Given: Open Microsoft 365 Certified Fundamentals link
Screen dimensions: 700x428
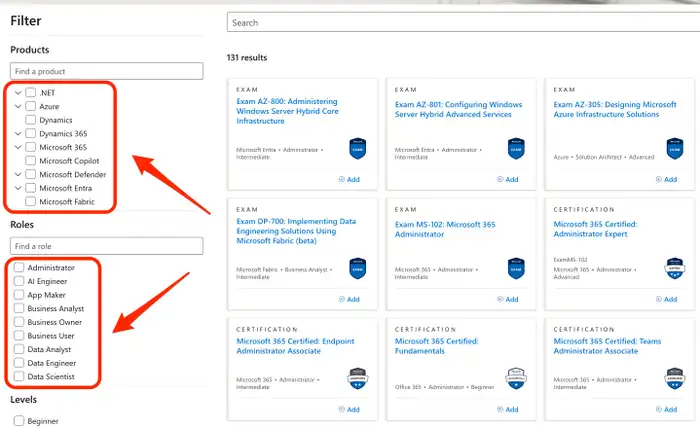Looking at the screenshot, I should coord(436,346).
